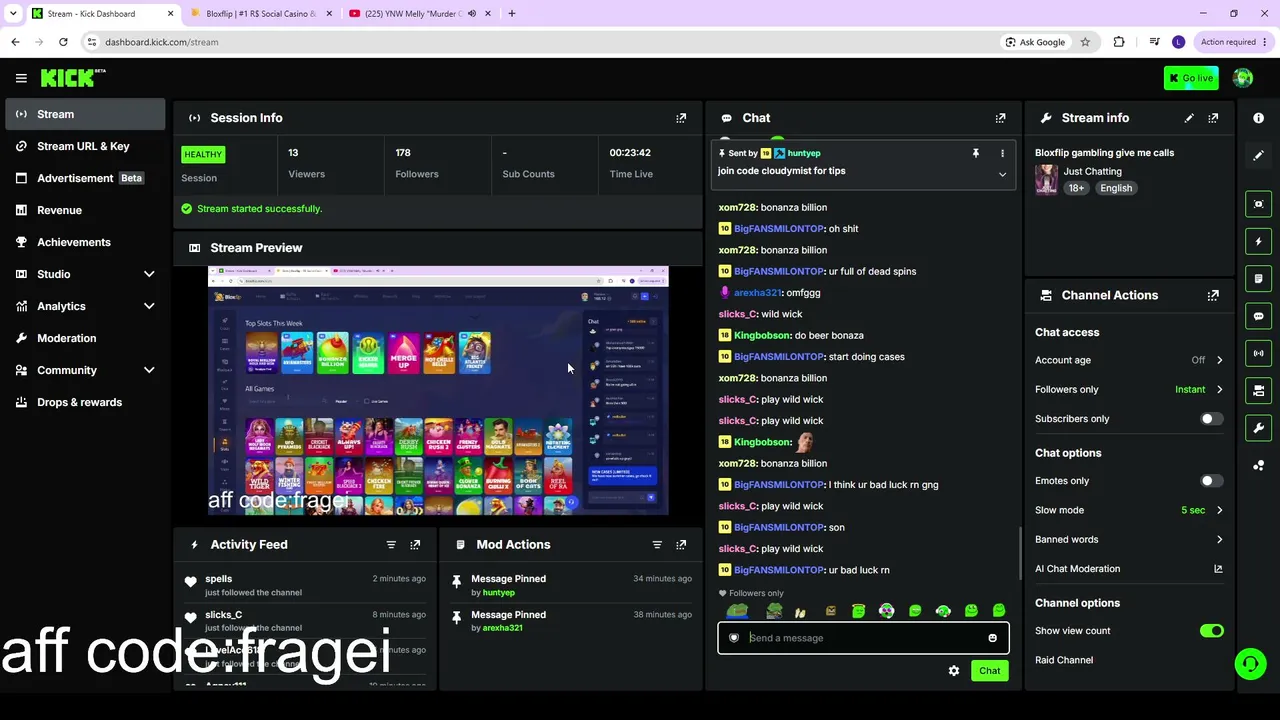Open AI Chat Moderation external link

point(1218,569)
